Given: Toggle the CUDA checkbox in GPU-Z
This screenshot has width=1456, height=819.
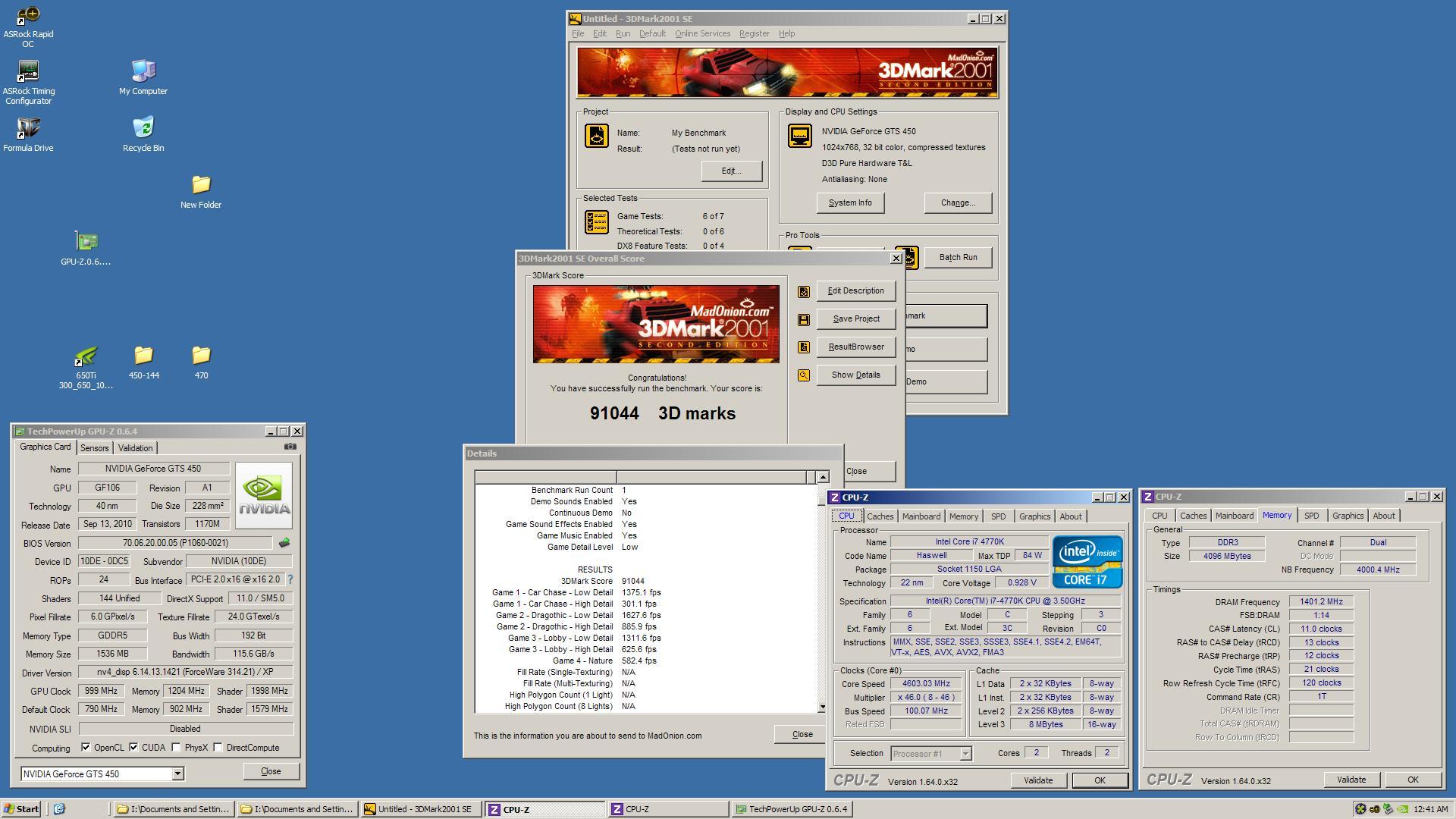Looking at the screenshot, I should [x=133, y=748].
